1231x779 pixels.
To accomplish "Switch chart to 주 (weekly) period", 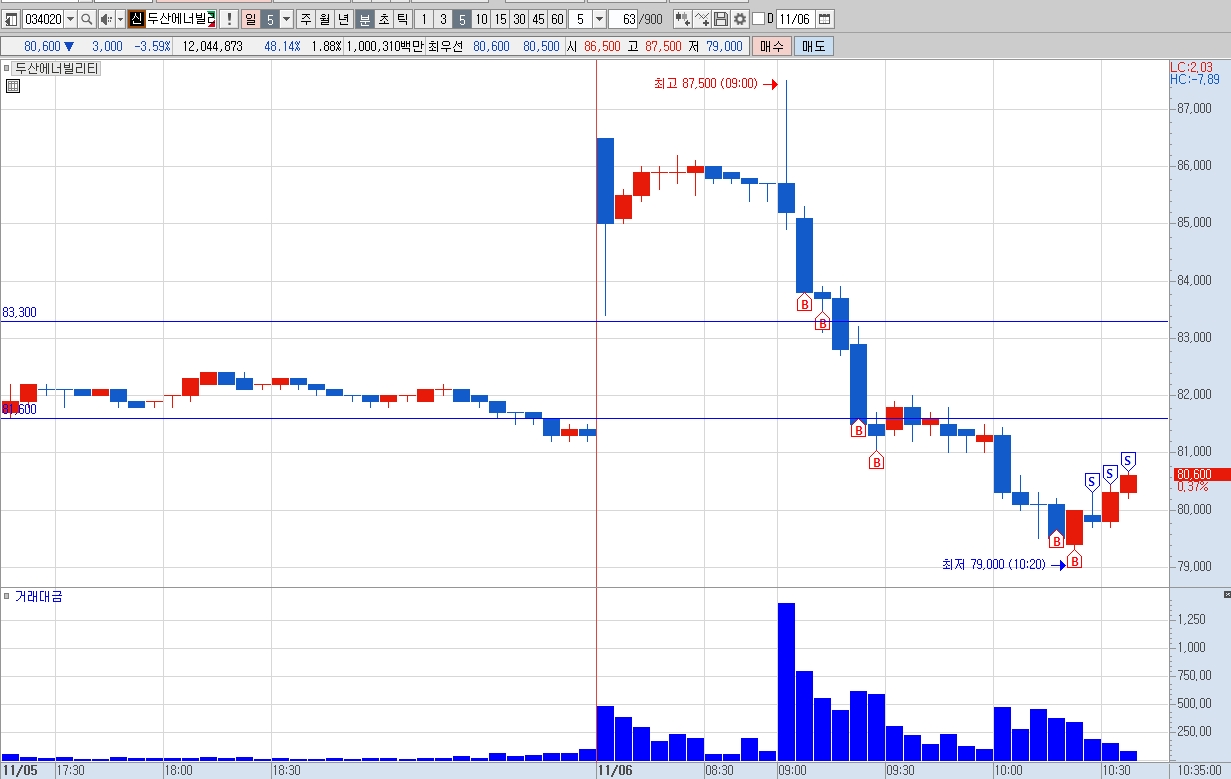I will click(x=305, y=19).
